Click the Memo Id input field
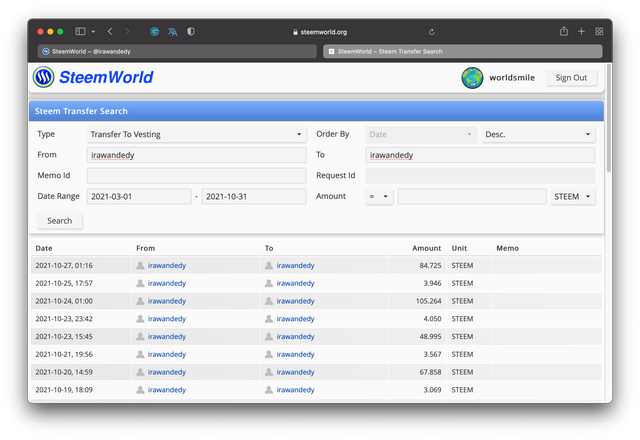Viewport: 640px width, 440px height. tap(196, 176)
